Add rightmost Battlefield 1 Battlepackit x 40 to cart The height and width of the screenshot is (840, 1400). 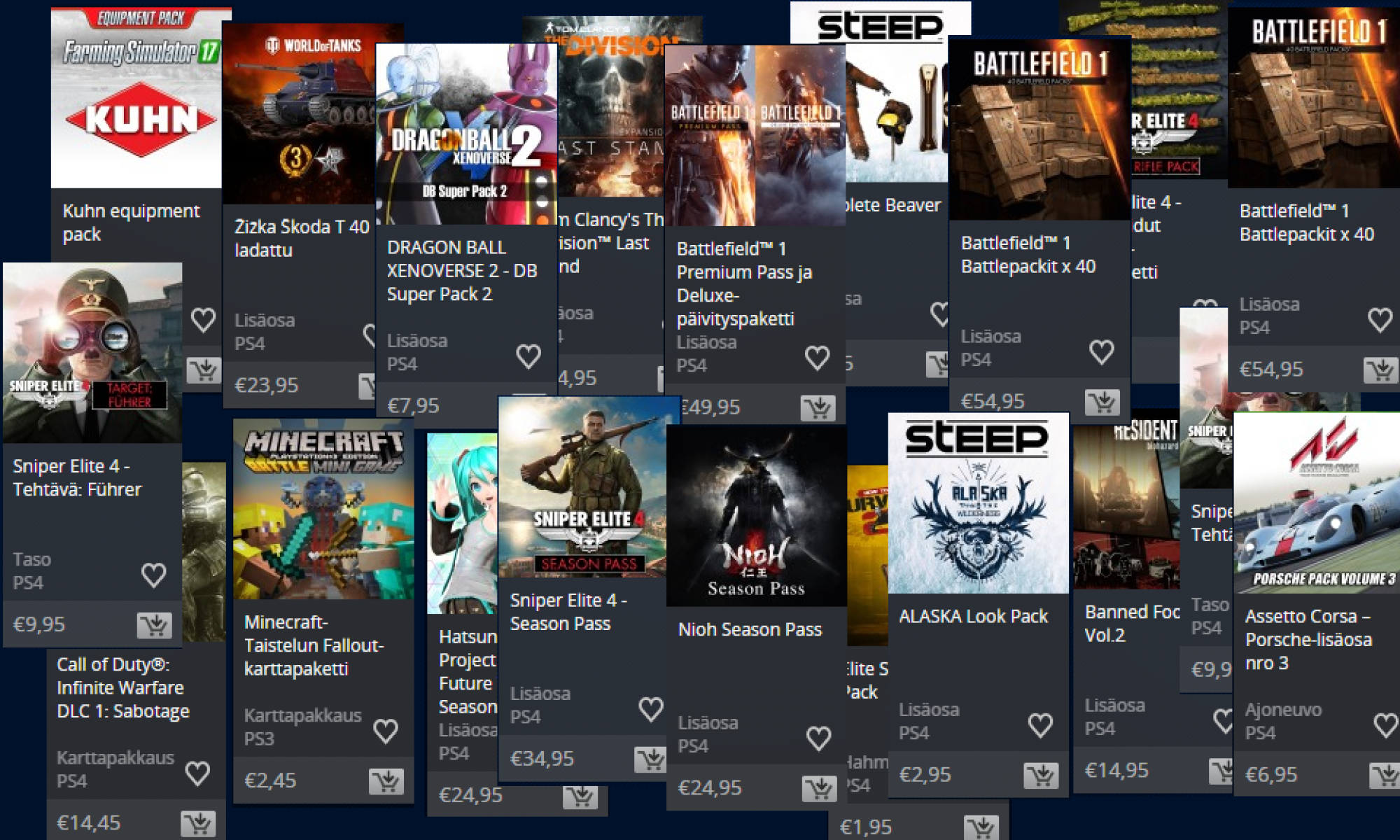1381,370
